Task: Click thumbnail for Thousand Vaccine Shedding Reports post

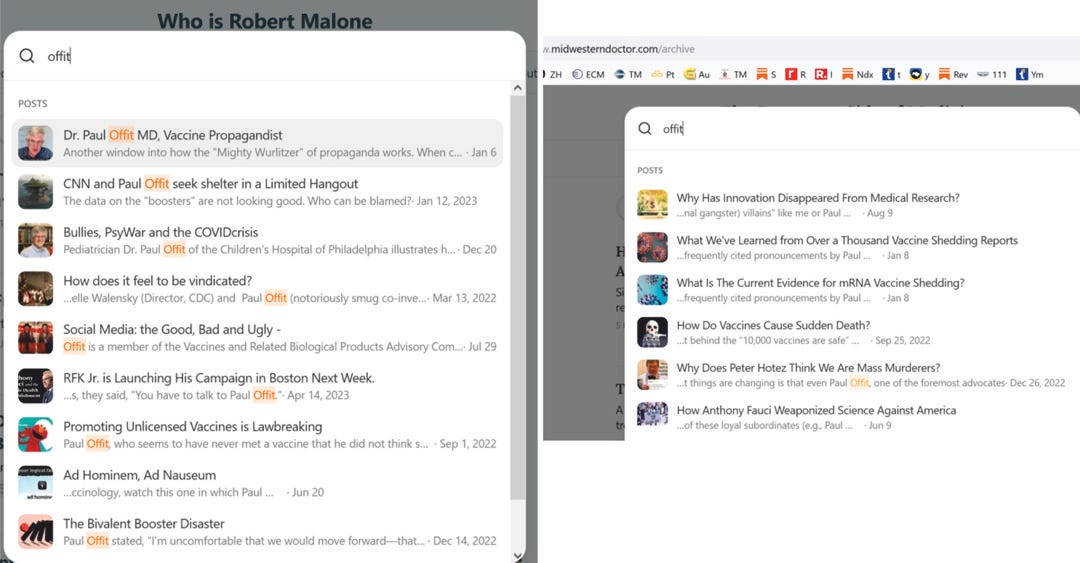Action: coord(652,247)
